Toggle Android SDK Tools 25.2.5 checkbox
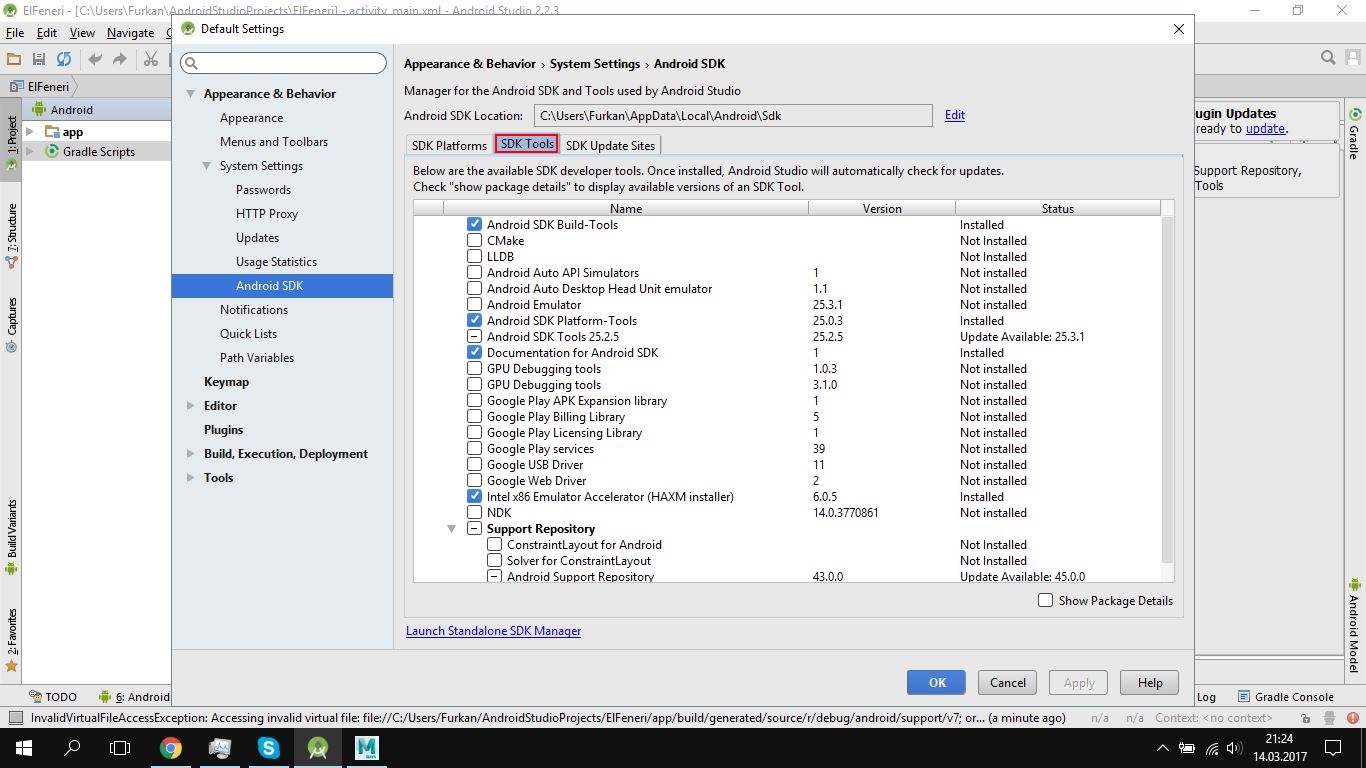The height and width of the screenshot is (768, 1366). click(x=474, y=337)
